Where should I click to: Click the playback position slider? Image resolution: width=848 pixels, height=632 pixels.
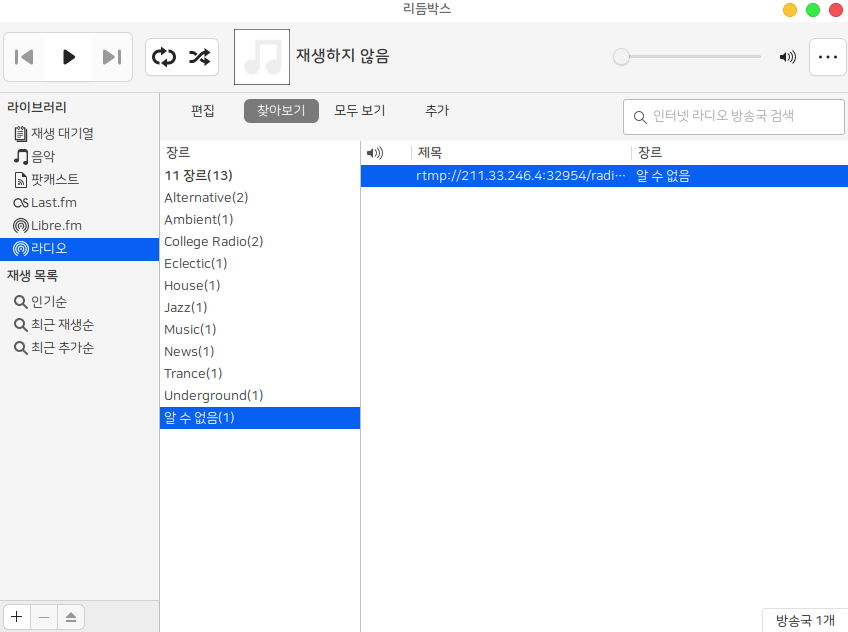(x=688, y=57)
